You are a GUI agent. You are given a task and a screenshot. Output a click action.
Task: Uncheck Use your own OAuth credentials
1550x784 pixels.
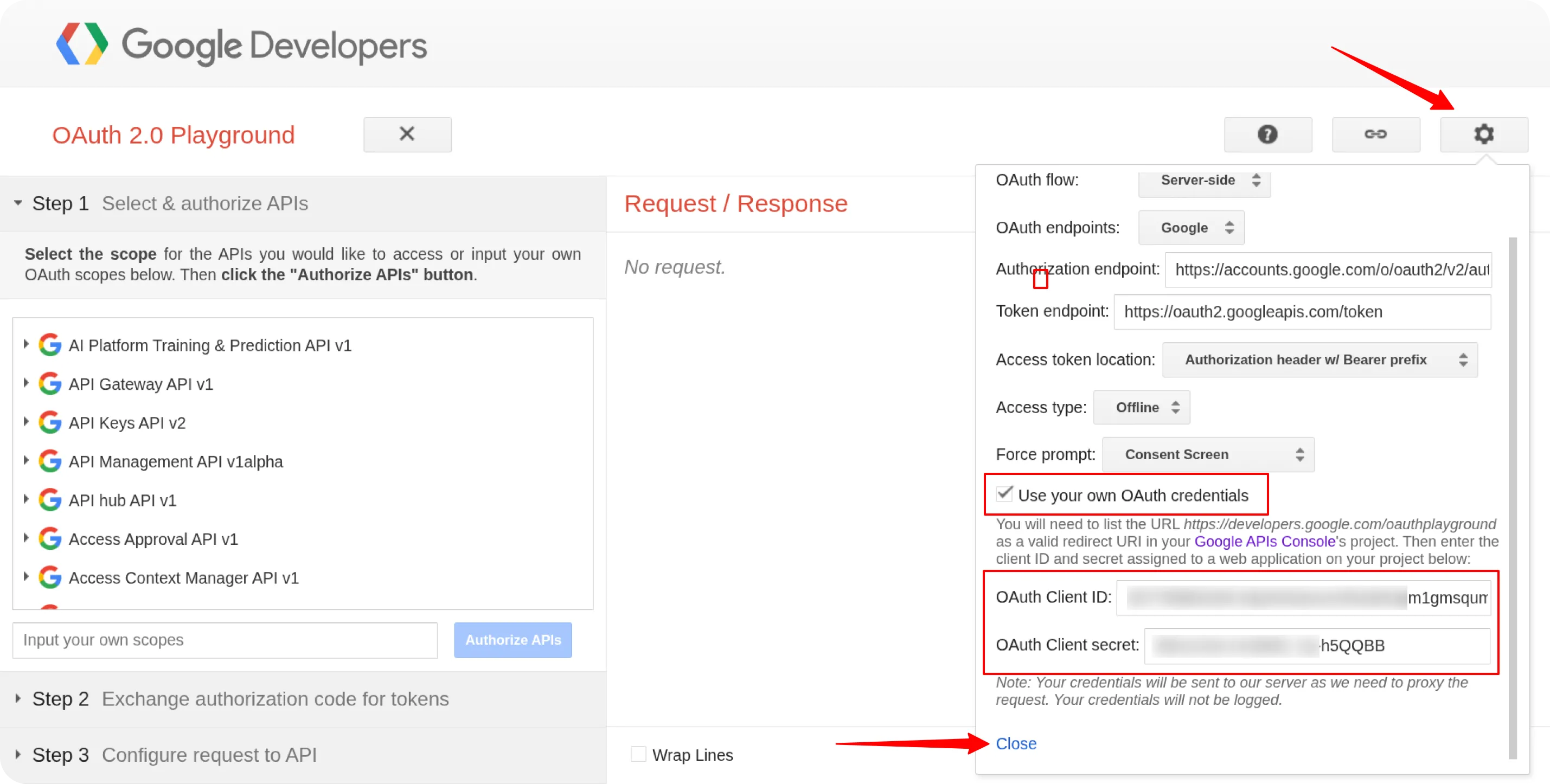(1004, 494)
